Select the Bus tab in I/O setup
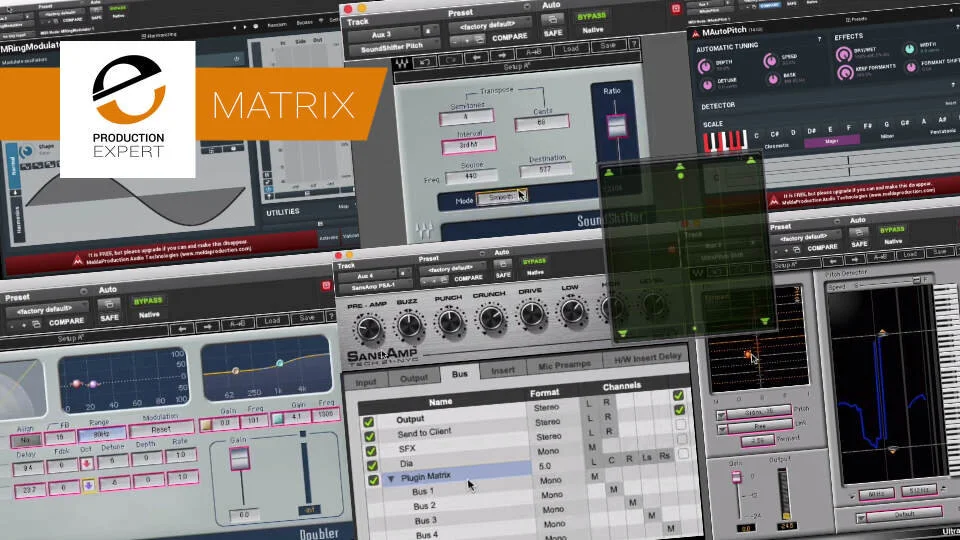 460,373
